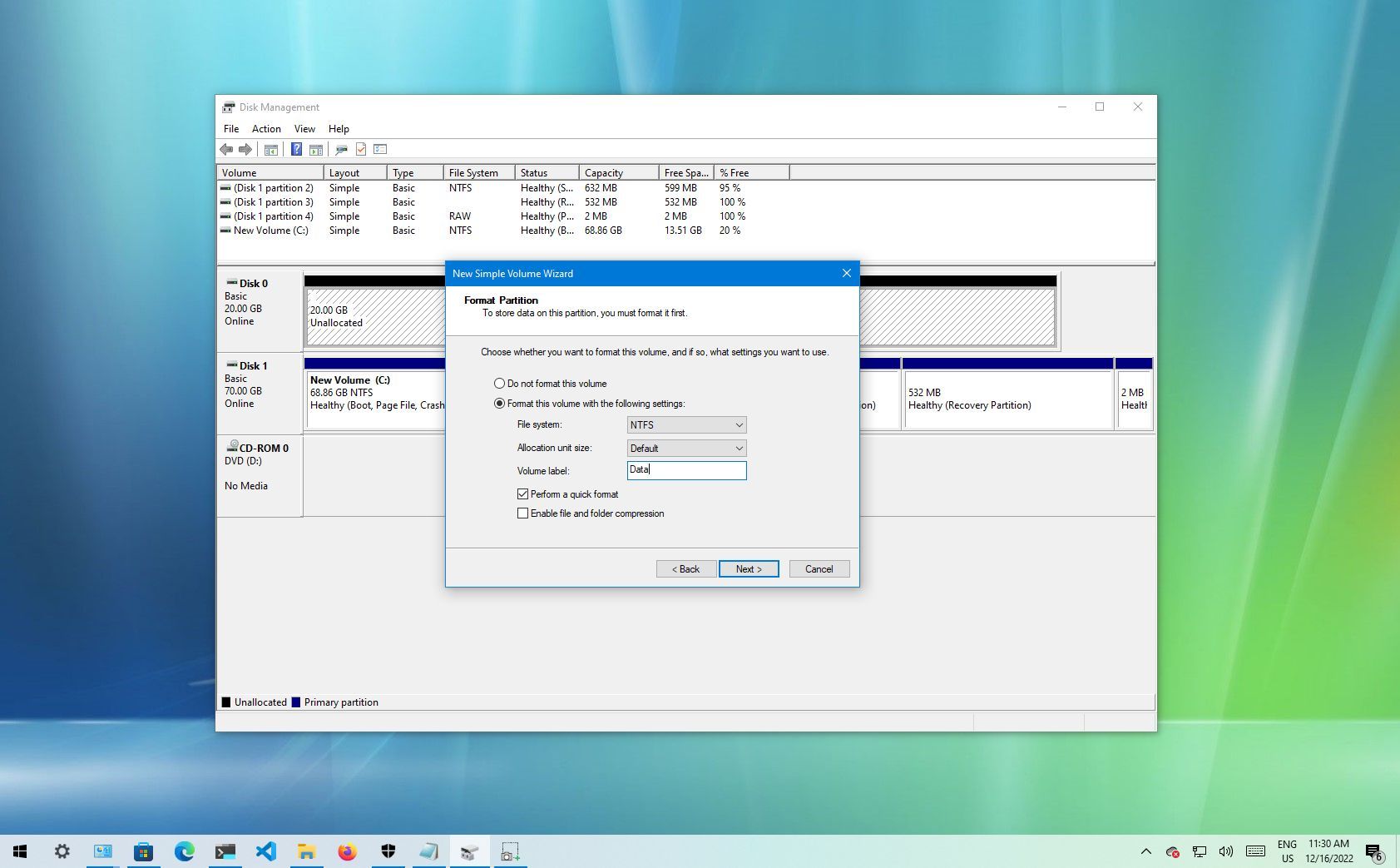Click the Forward navigation arrow in the toolbar

[x=245, y=149]
